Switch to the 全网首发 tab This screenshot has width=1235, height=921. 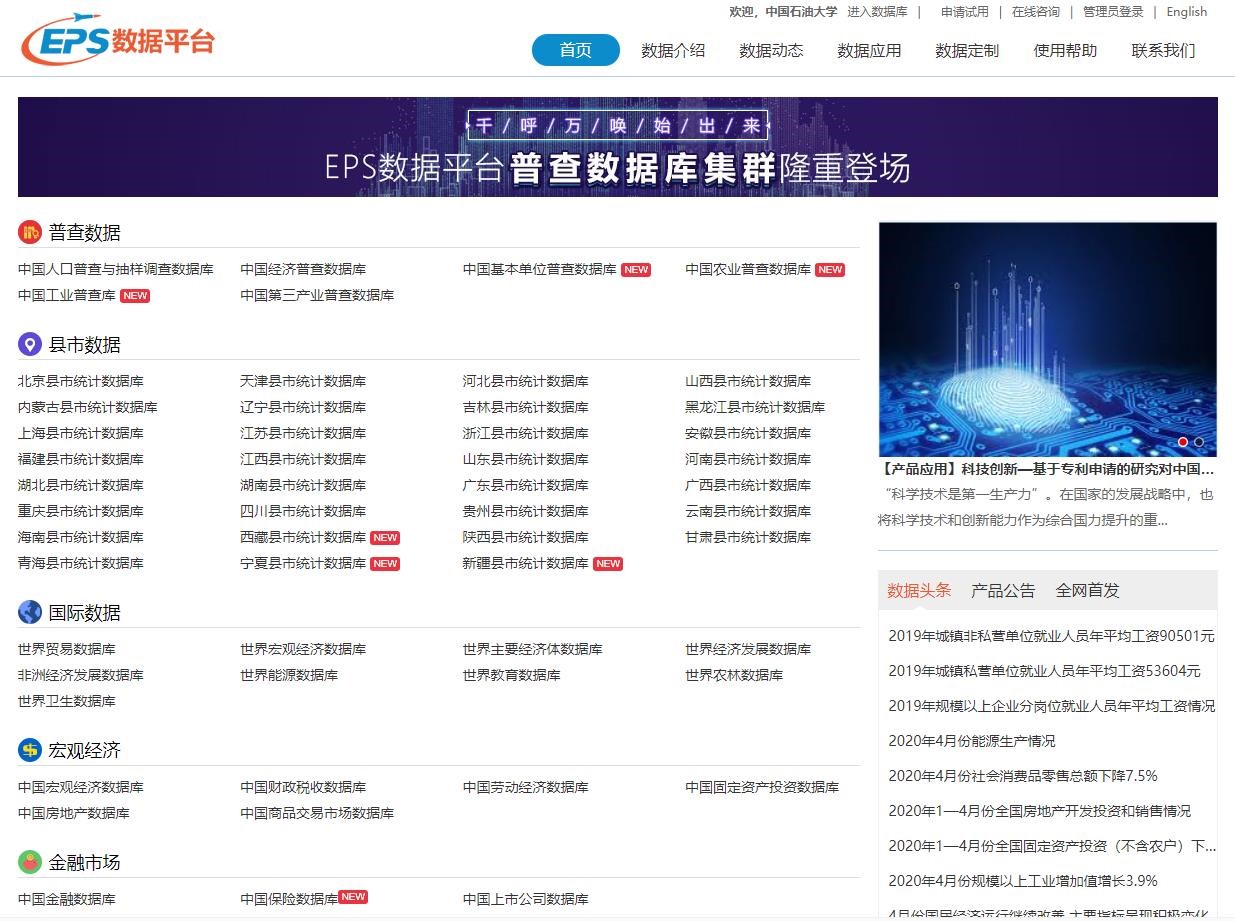pos(1087,590)
